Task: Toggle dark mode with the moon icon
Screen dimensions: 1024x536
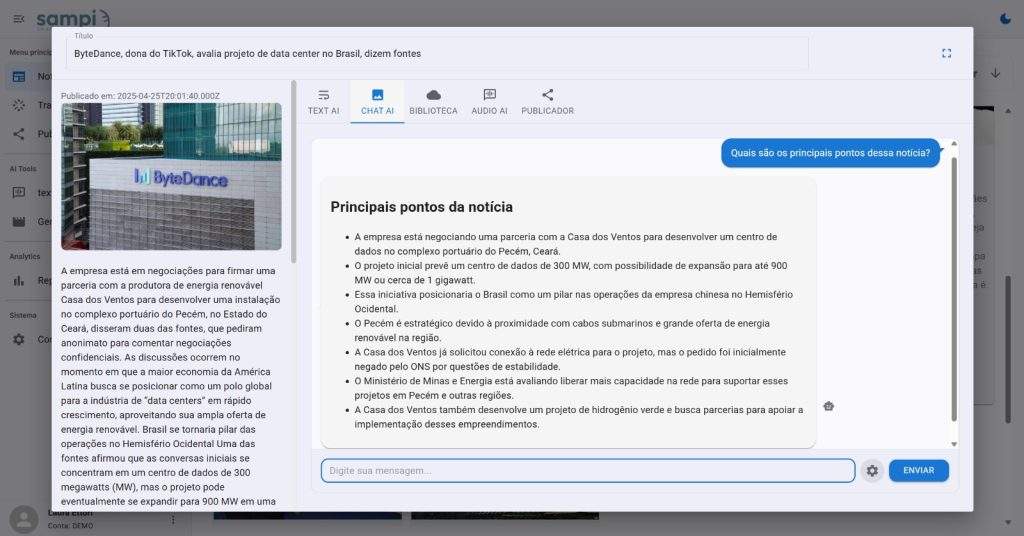Action: [1005, 18]
